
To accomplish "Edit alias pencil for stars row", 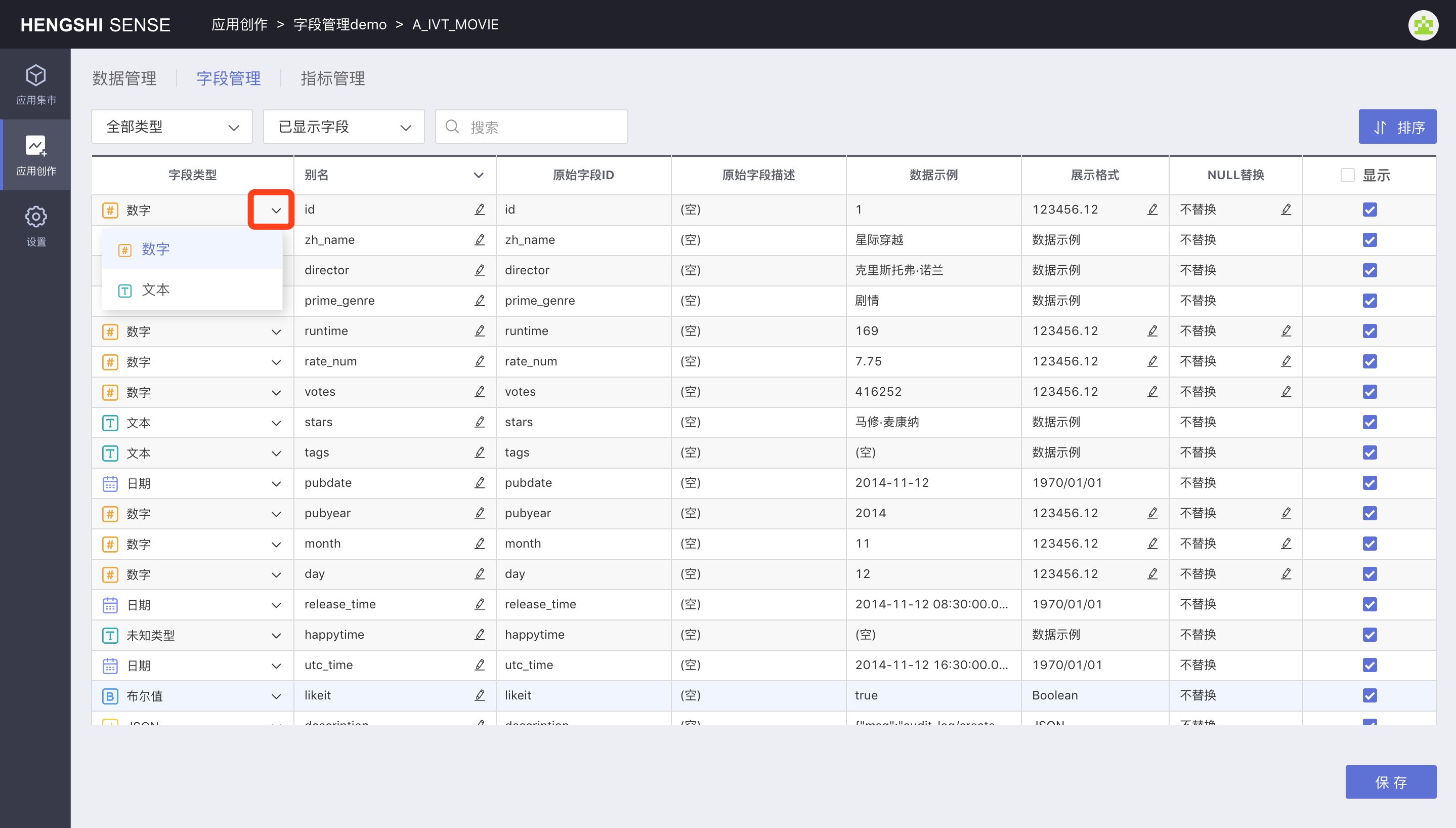I will click(x=480, y=422).
